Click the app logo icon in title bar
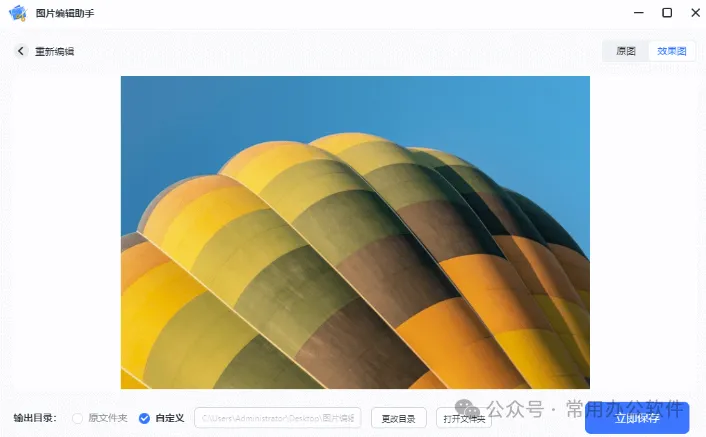This screenshot has height=437, width=706. (x=18, y=13)
